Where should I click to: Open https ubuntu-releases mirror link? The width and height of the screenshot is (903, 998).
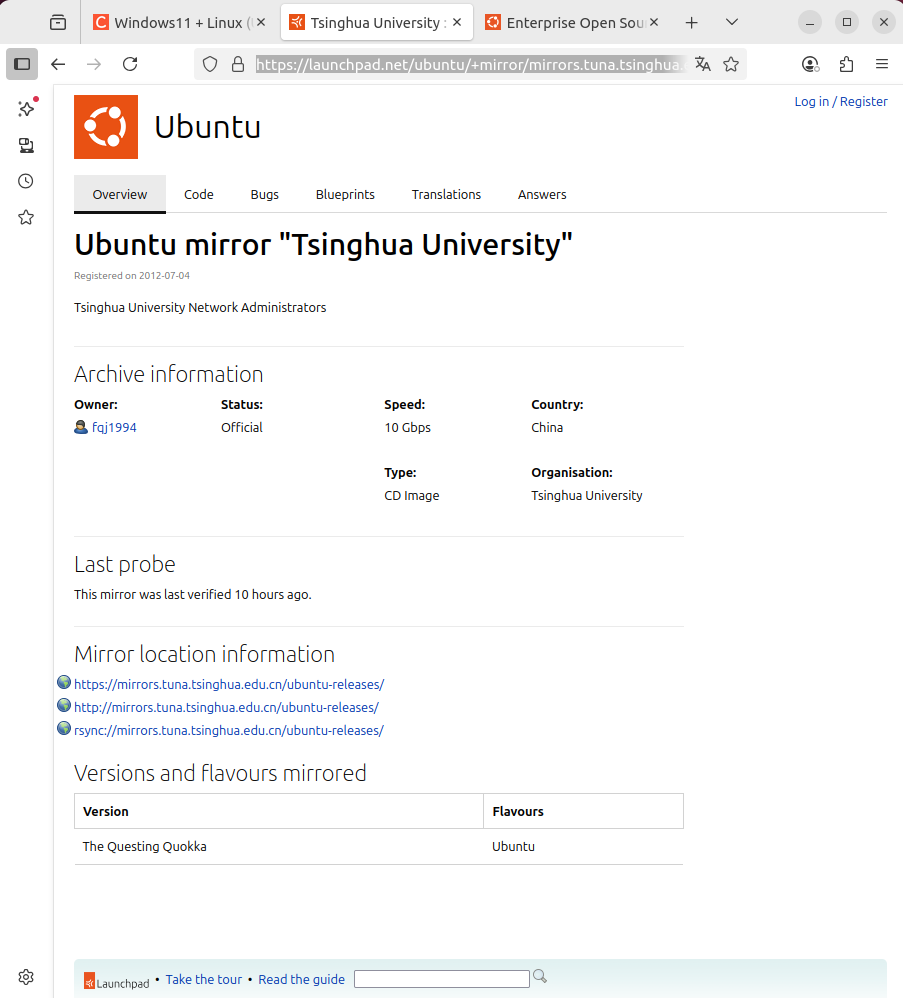(x=229, y=684)
